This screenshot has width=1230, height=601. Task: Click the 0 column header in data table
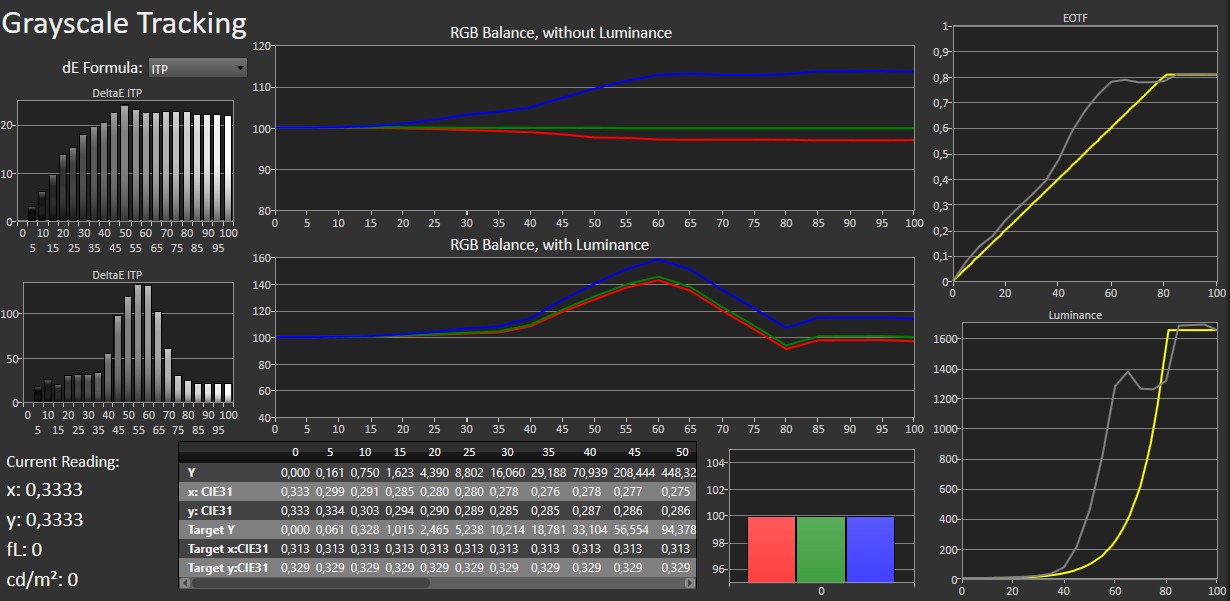tap(295, 452)
